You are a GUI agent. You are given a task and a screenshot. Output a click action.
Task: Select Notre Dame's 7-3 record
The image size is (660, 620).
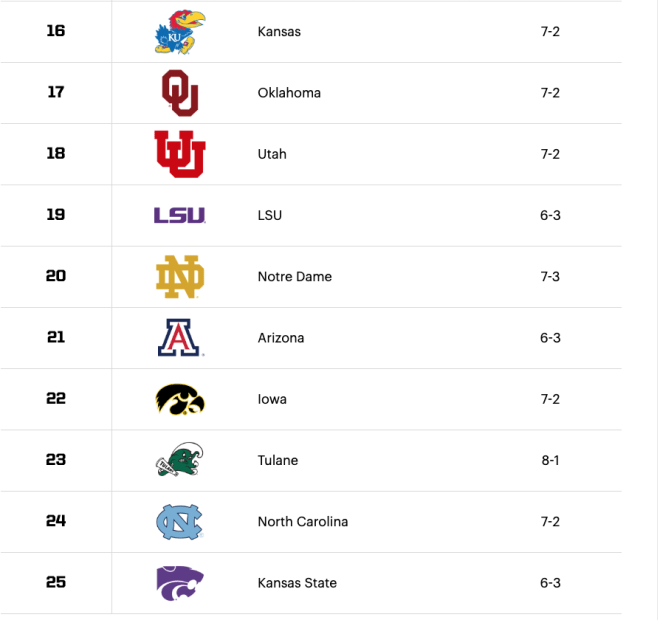[550, 277]
